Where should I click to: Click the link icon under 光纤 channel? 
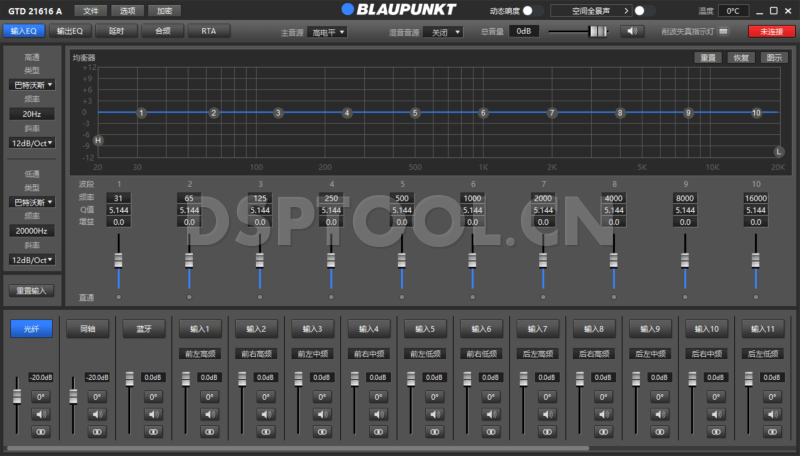click(41, 432)
